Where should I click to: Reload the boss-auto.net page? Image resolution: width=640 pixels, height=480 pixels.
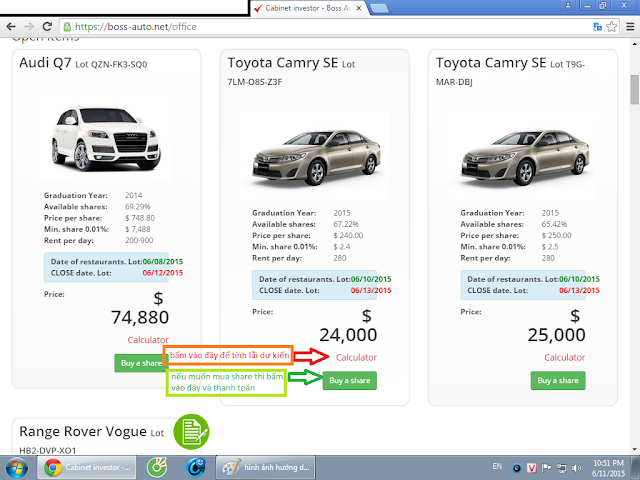point(47,27)
